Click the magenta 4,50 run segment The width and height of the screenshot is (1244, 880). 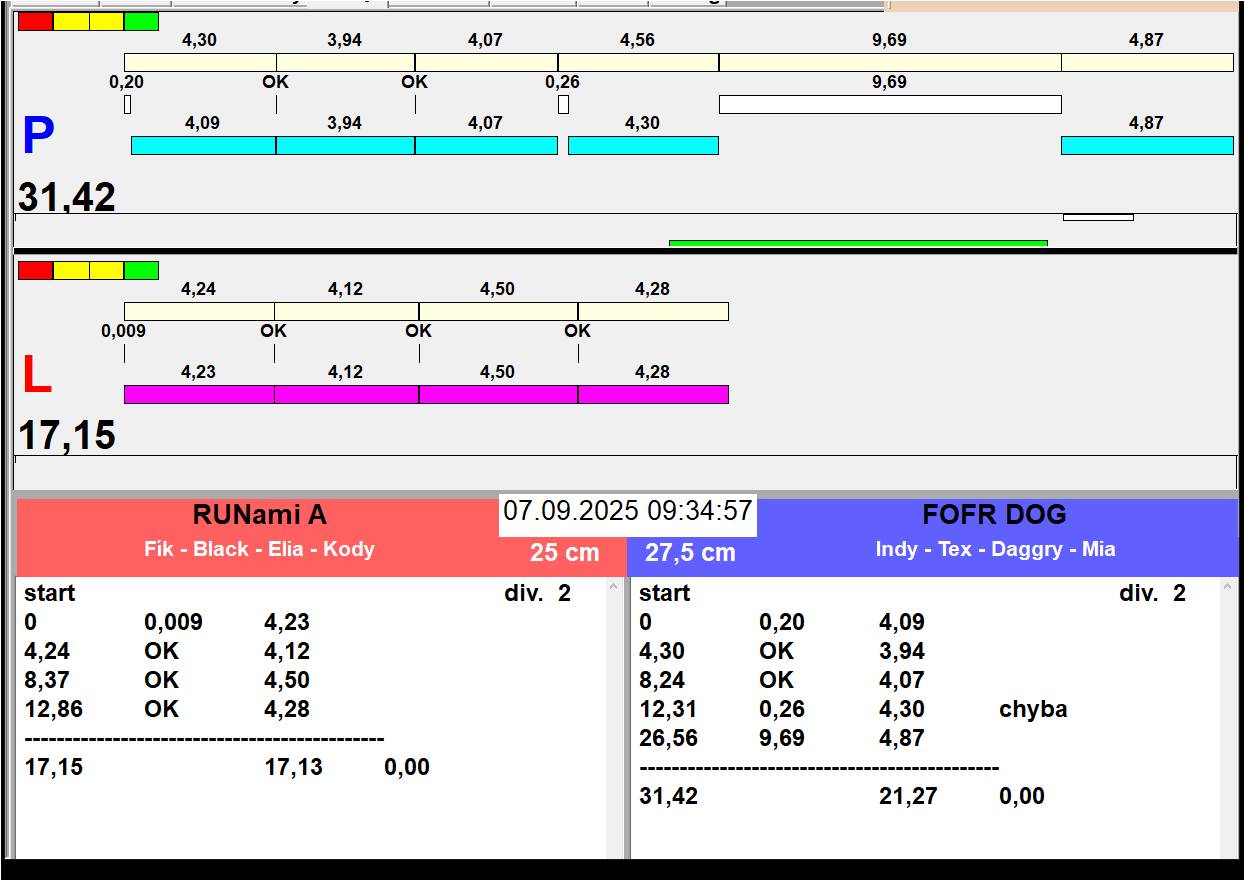click(497, 394)
